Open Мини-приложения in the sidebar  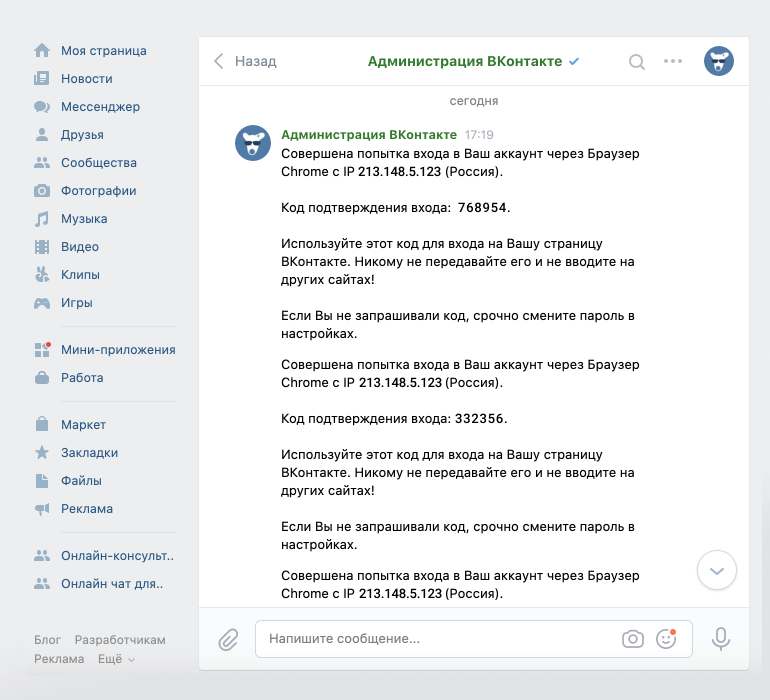(x=118, y=350)
